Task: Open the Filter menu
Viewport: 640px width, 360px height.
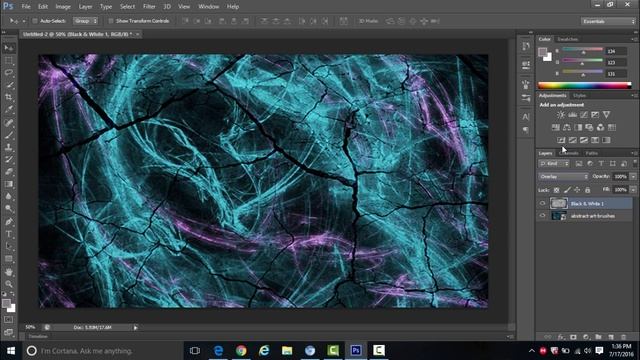Action: pyautogui.click(x=149, y=7)
